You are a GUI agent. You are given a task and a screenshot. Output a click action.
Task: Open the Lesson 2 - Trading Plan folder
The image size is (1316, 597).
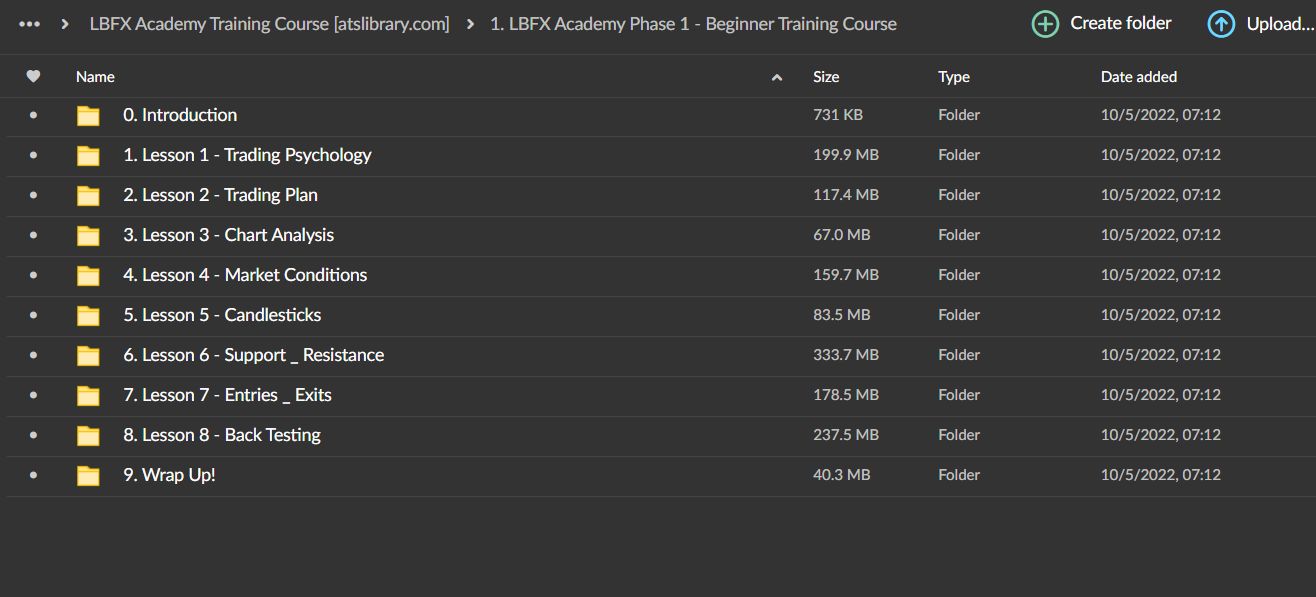coord(220,195)
